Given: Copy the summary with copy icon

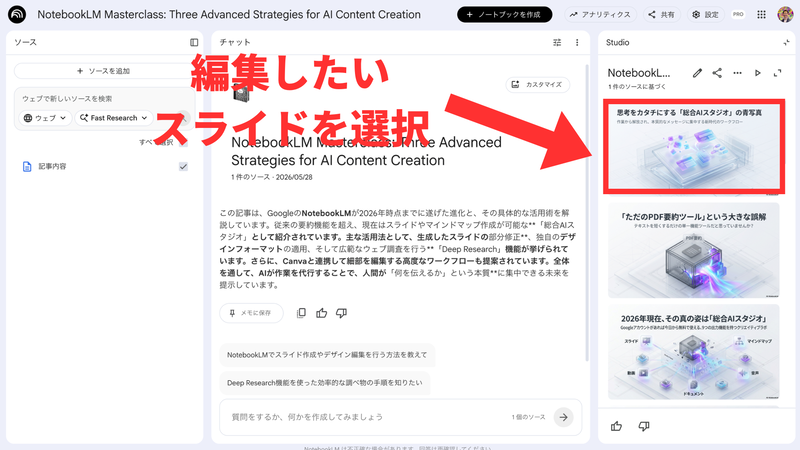Looking at the screenshot, I should (x=302, y=313).
